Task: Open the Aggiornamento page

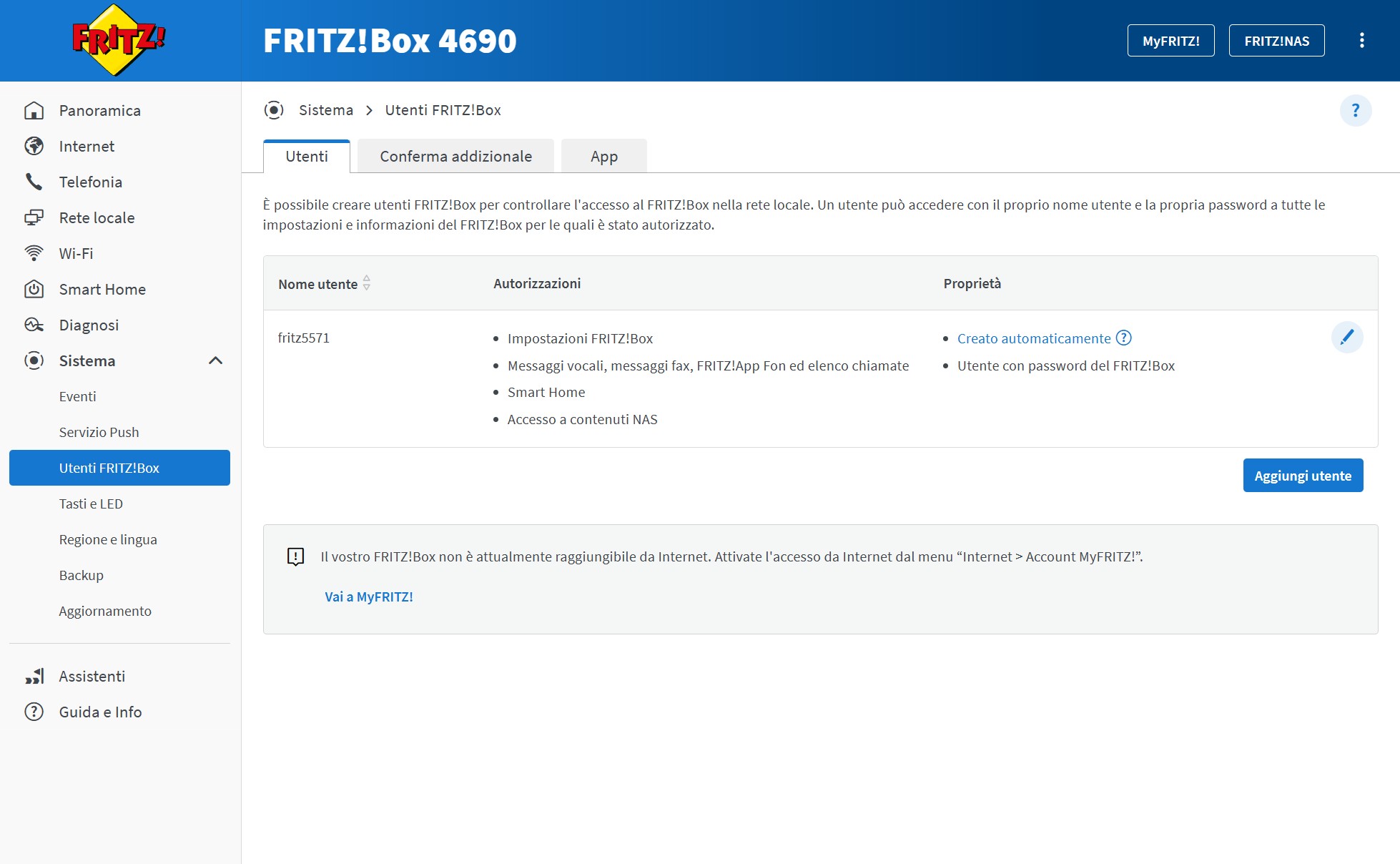Action: pyautogui.click(x=105, y=611)
